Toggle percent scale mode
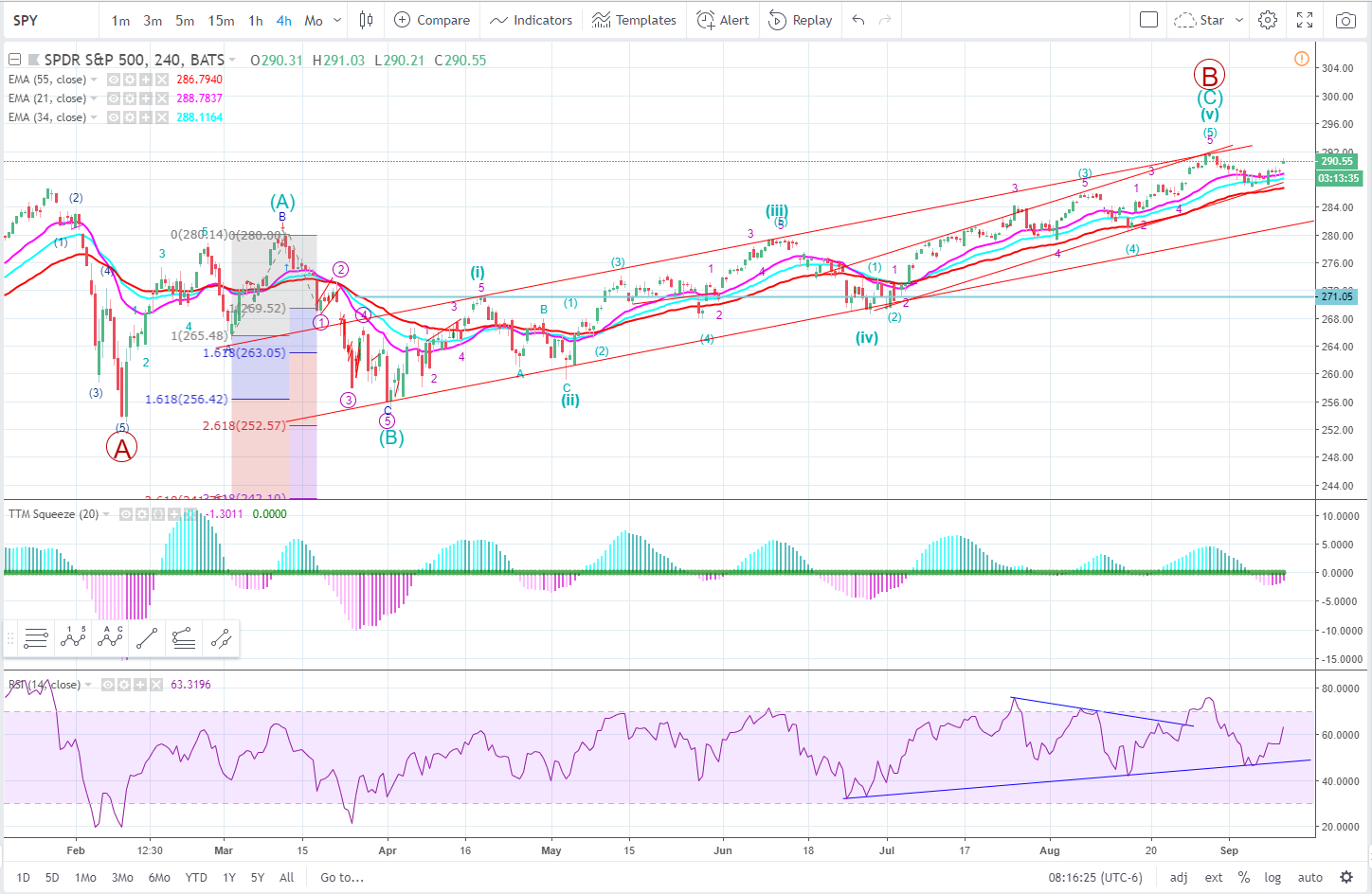The height and width of the screenshot is (894, 1372). (1243, 877)
